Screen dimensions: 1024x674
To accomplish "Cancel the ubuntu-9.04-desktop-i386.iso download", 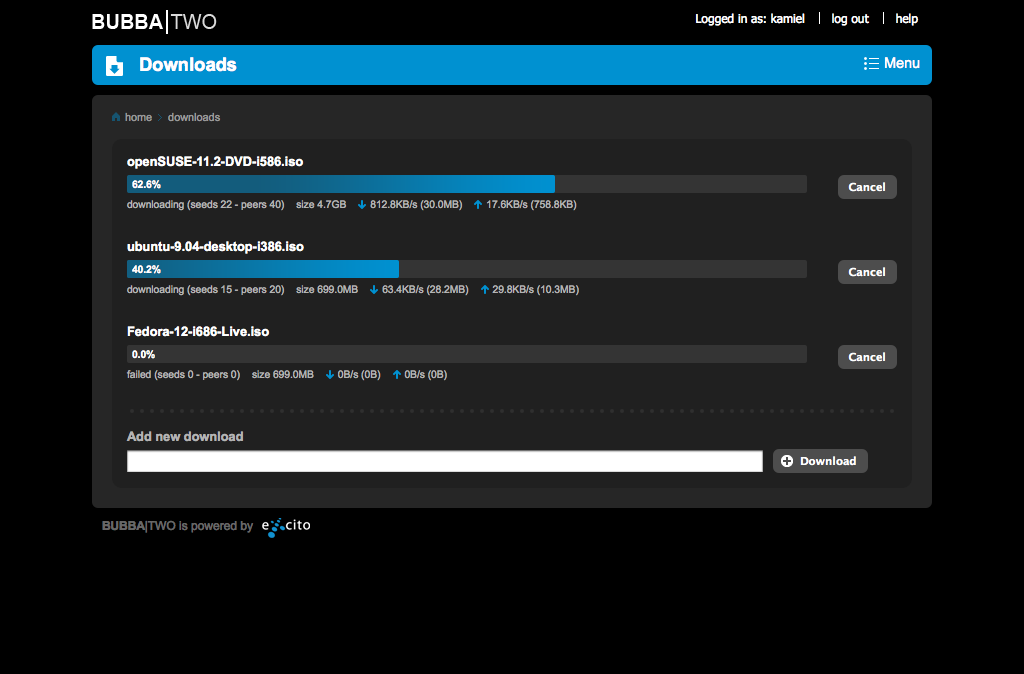I will coord(866,271).
